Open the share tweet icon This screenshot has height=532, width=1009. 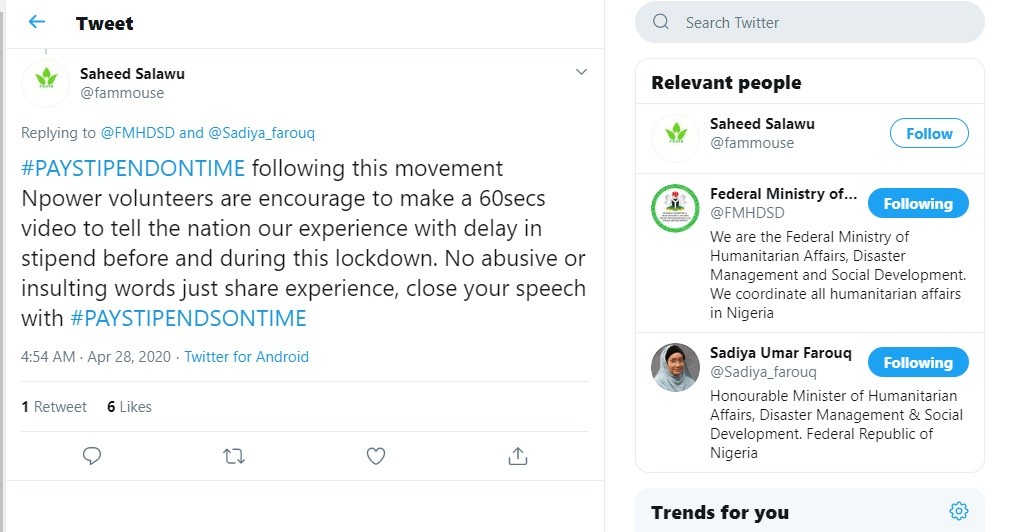(x=517, y=456)
